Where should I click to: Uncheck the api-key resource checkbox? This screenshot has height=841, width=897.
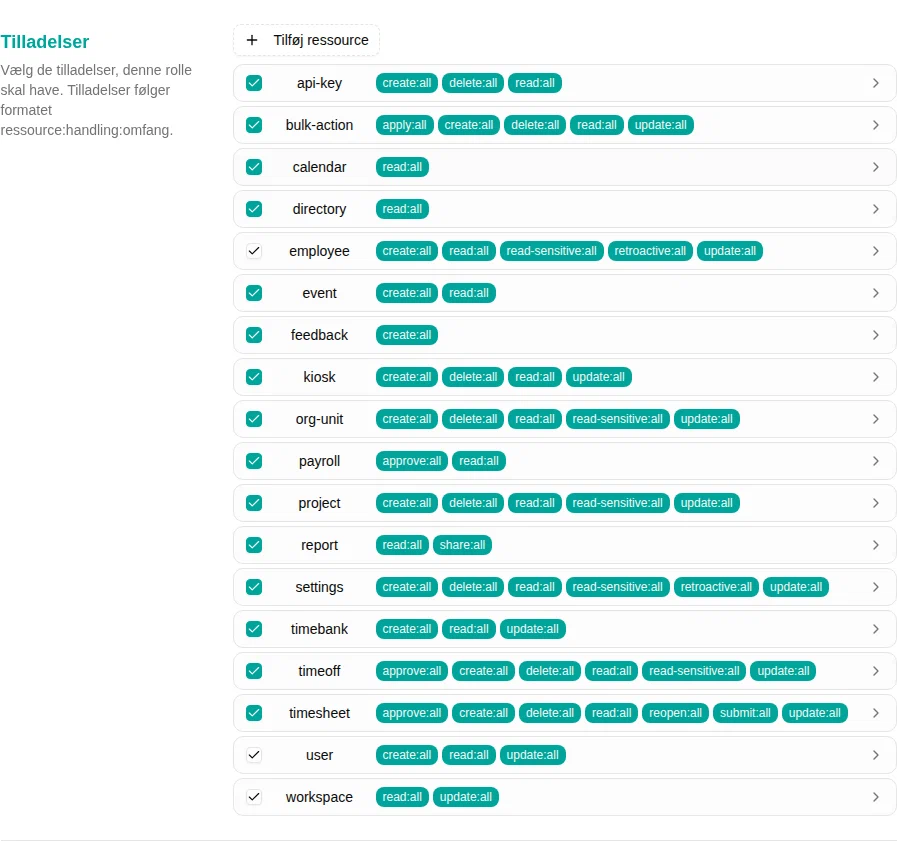coord(254,83)
